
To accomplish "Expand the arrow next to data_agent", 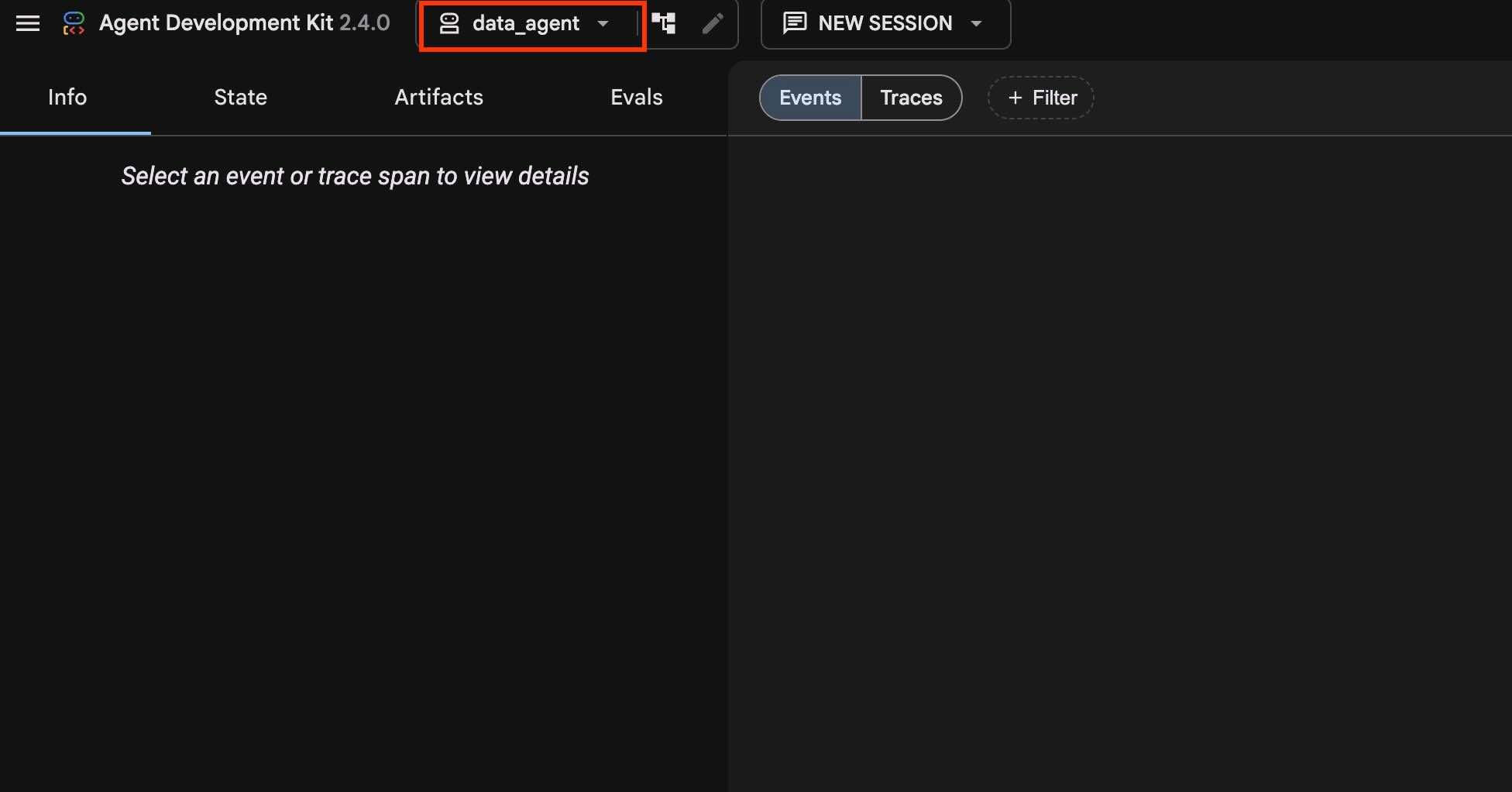I will (x=603, y=24).
